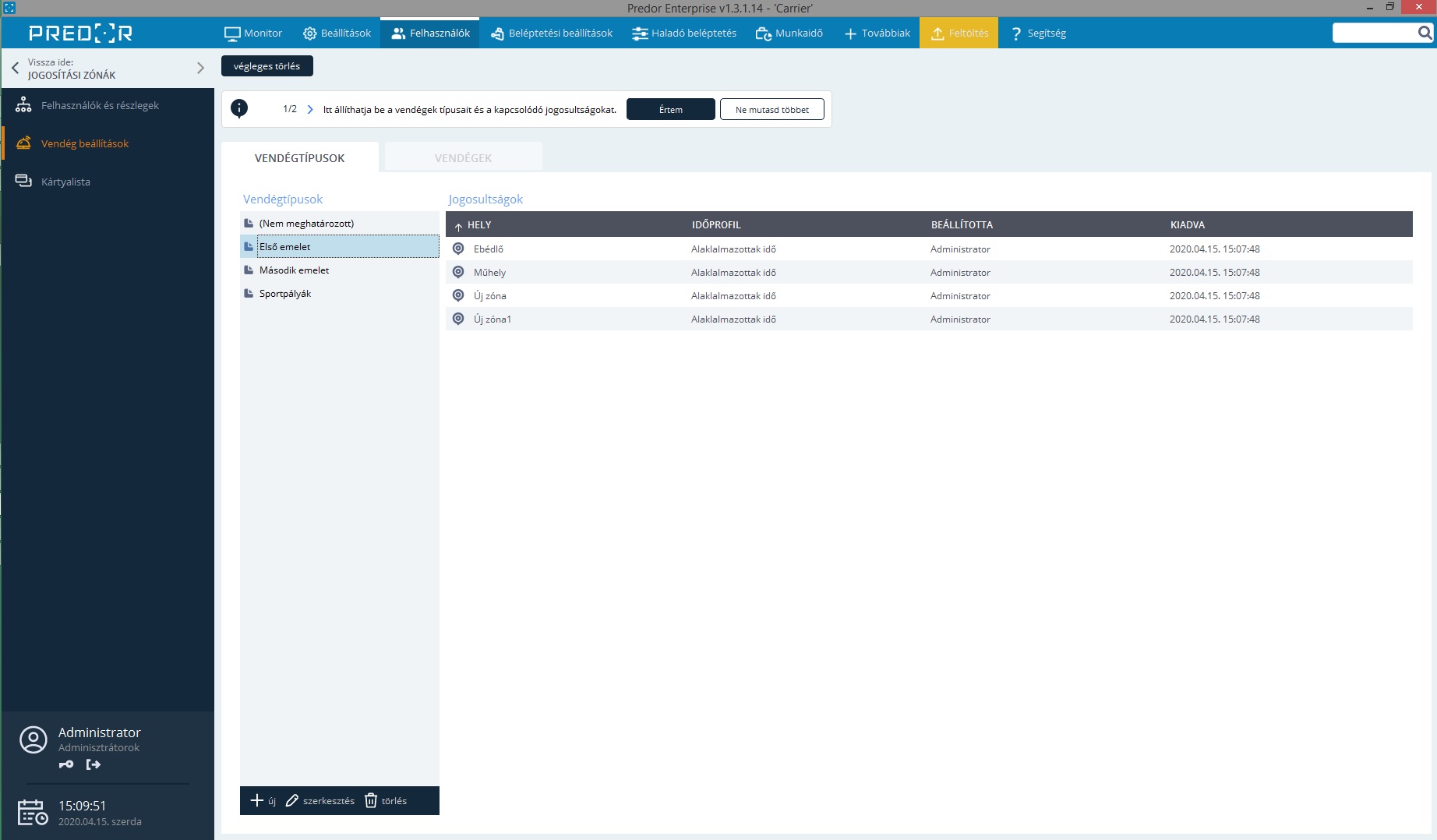Click the key icon under Administrator
The height and width of the screenshot is (840, 1437).
(x=66, y=764)
